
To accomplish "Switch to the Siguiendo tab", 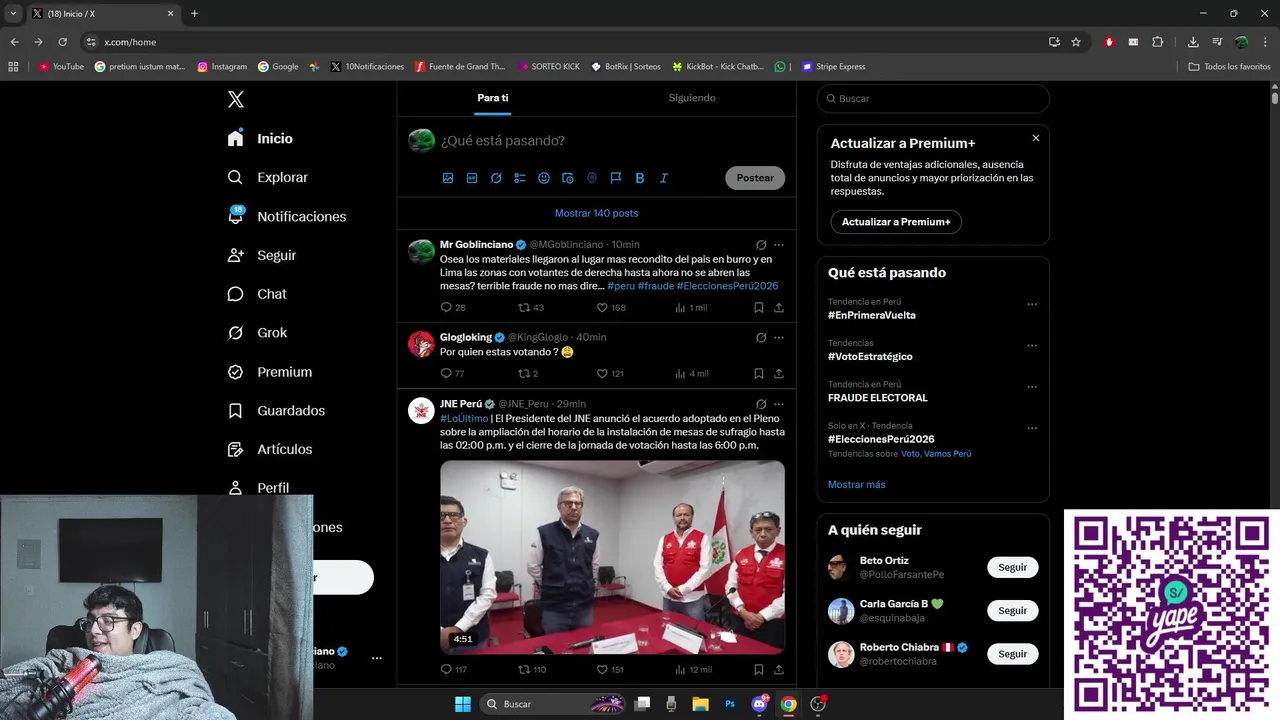I will [x=692, y=98].
